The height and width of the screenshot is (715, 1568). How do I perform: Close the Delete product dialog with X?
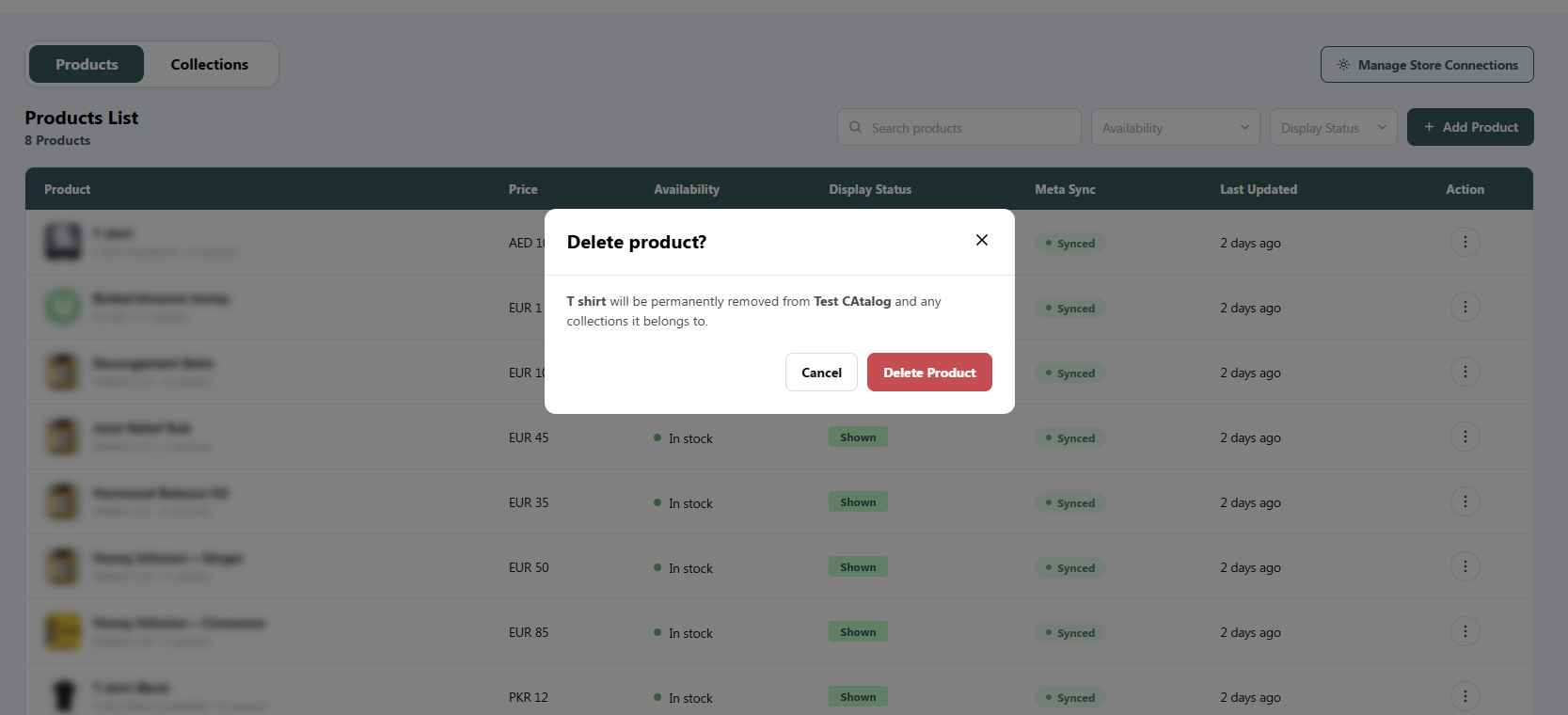click(981, 240)
